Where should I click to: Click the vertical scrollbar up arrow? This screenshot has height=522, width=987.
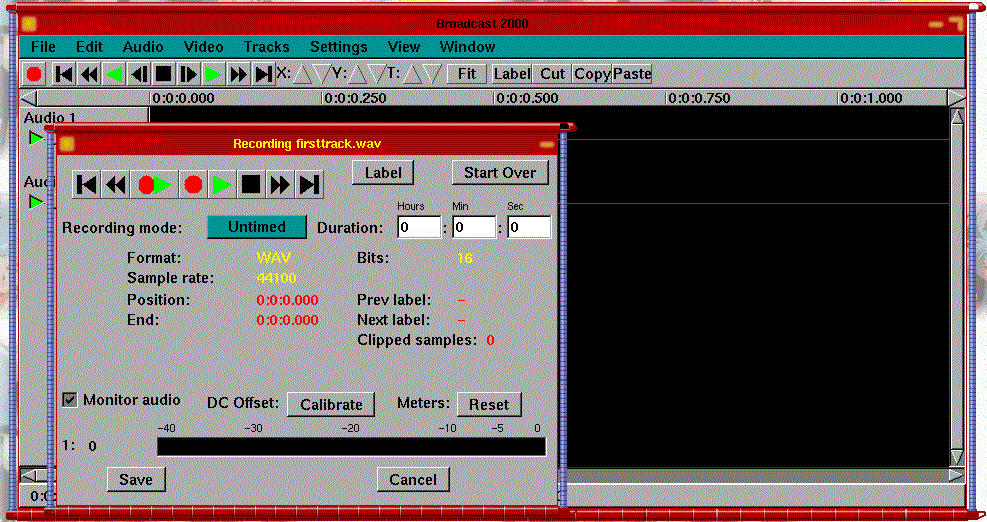click(x=956, y=118)
